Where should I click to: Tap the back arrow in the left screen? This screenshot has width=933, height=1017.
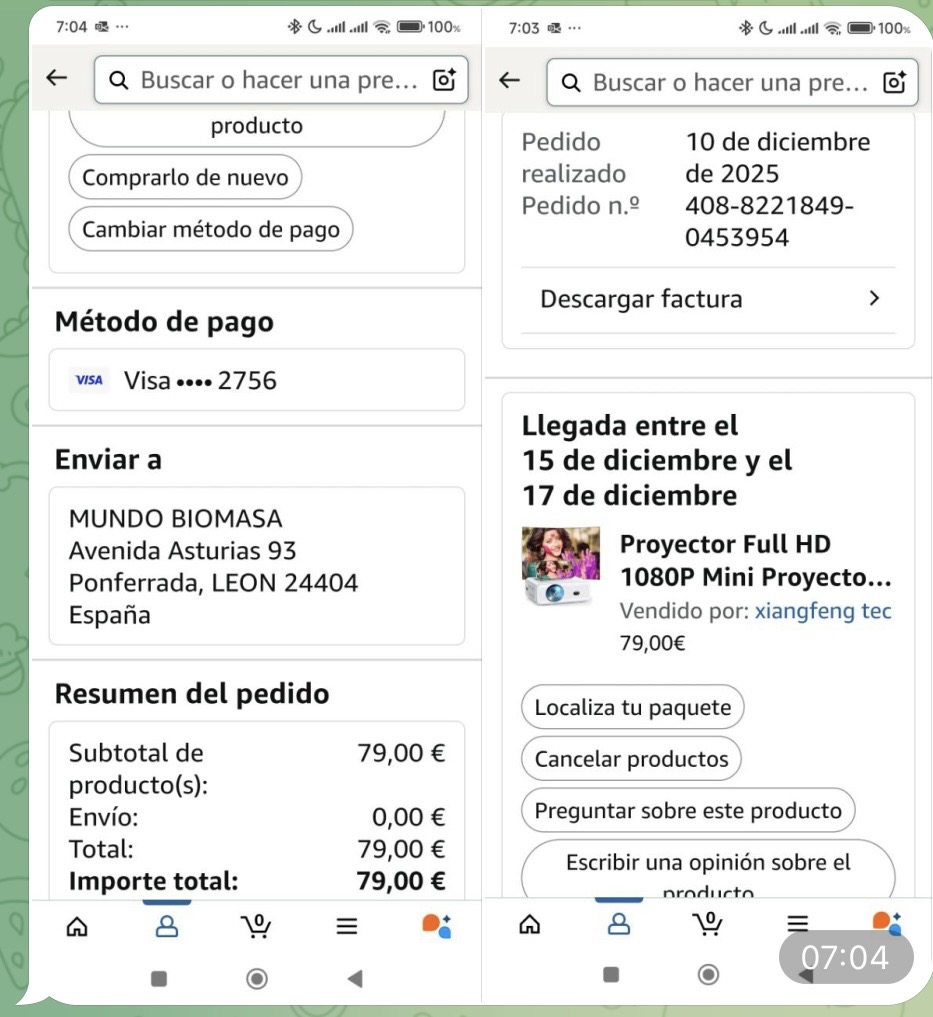58,79
